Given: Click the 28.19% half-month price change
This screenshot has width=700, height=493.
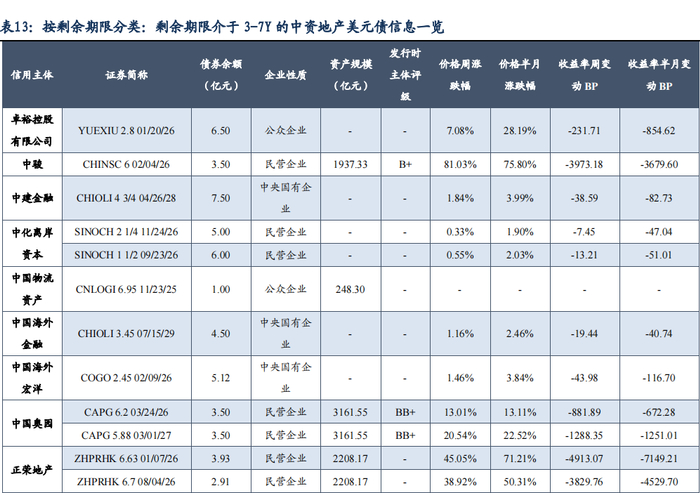Looking at the screenshot, I should (520, 130).
